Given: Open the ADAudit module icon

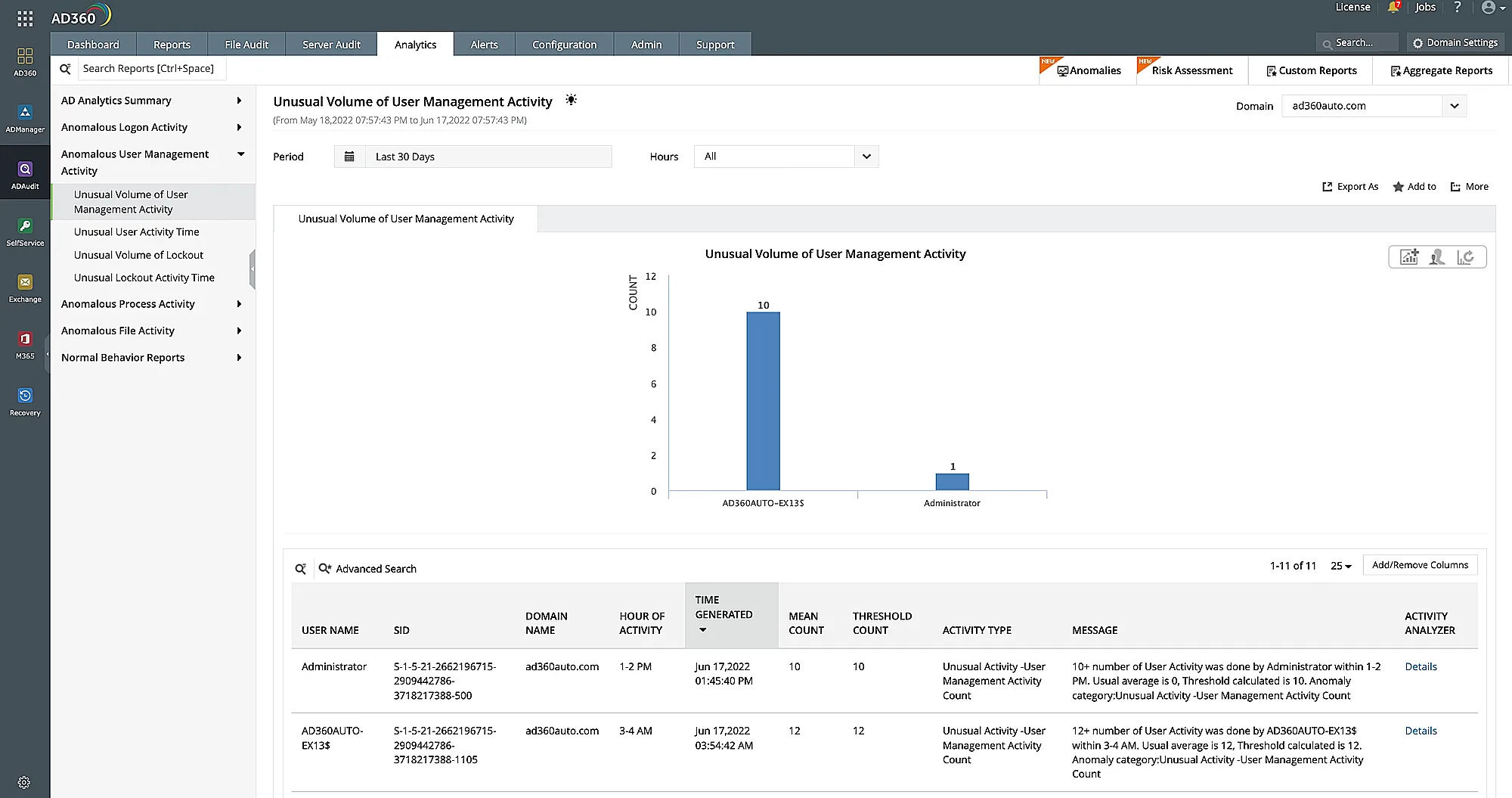Looking at the screenshot, I should click(25, 175).
